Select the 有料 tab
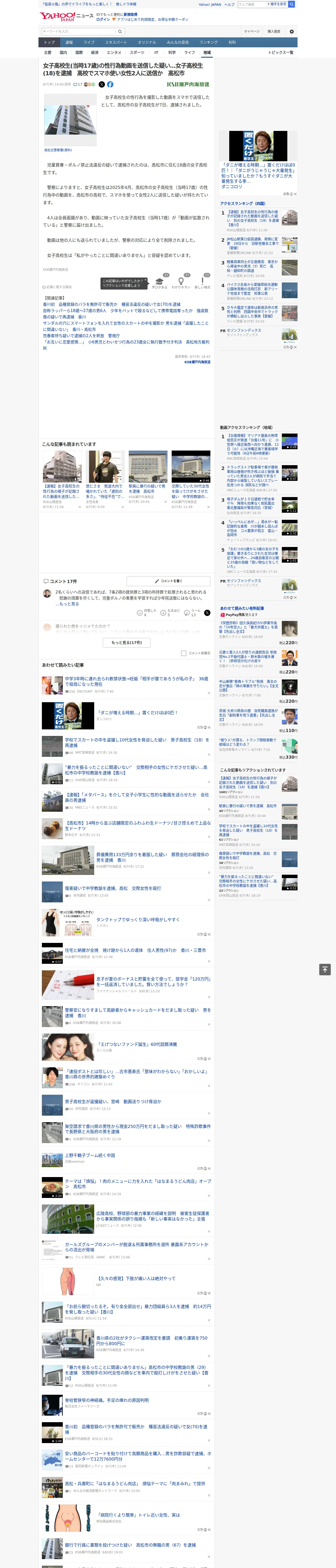336x1568 pixels. pyautogui.click(x=232, y=43)
